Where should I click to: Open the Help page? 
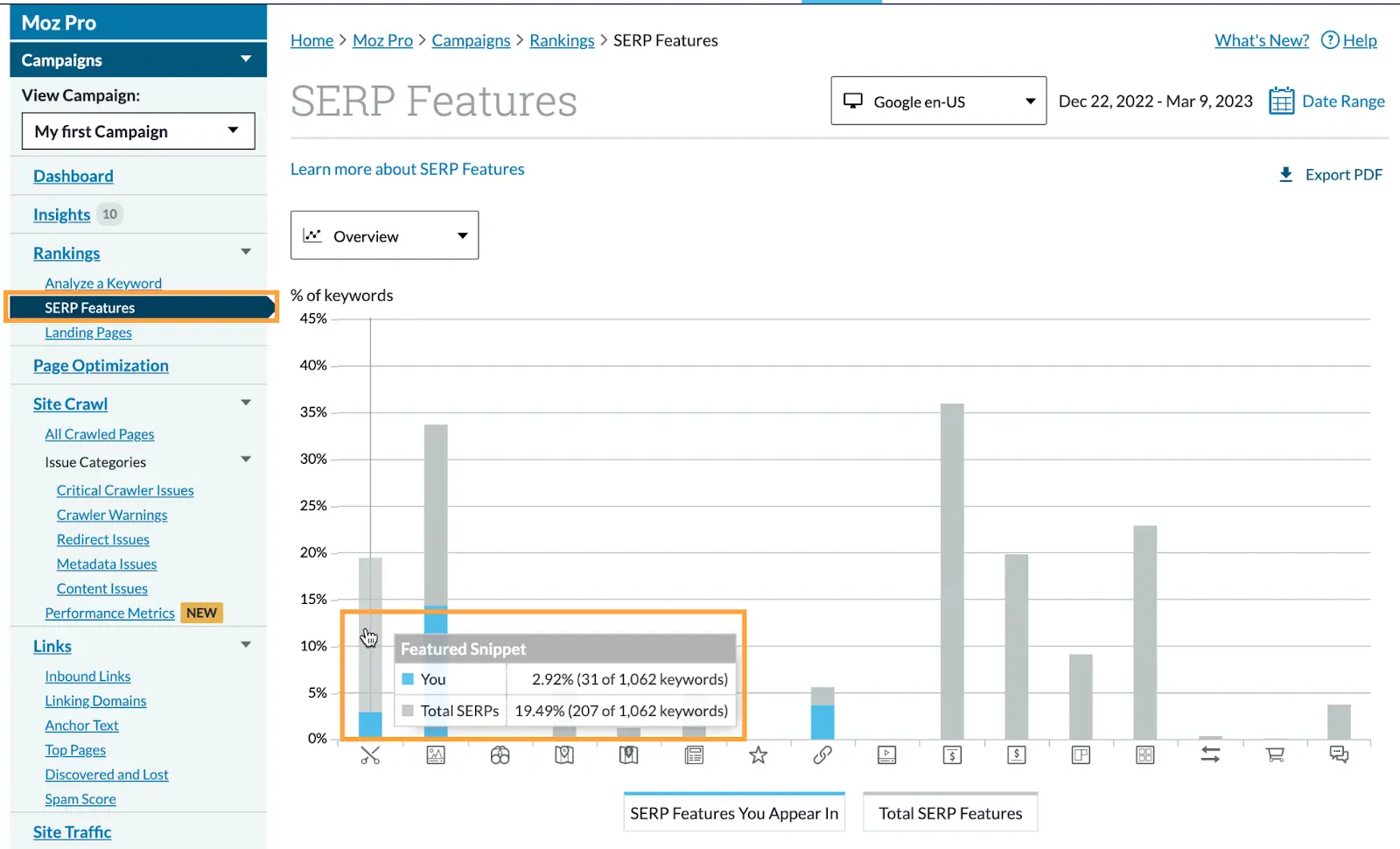[1349, 40]
